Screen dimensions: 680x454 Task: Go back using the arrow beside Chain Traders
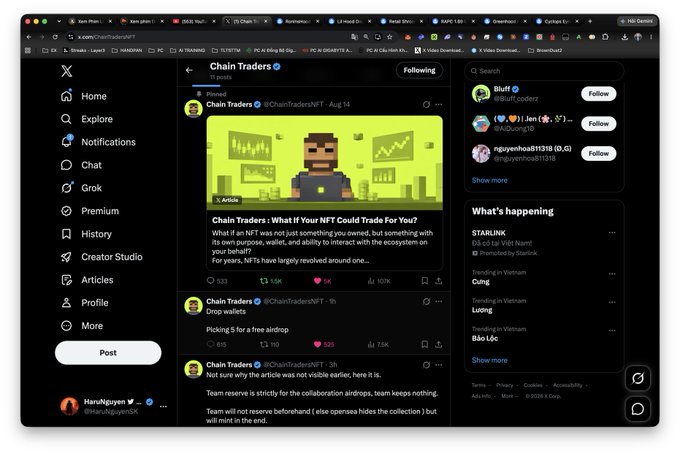click(x=189, y=70)
